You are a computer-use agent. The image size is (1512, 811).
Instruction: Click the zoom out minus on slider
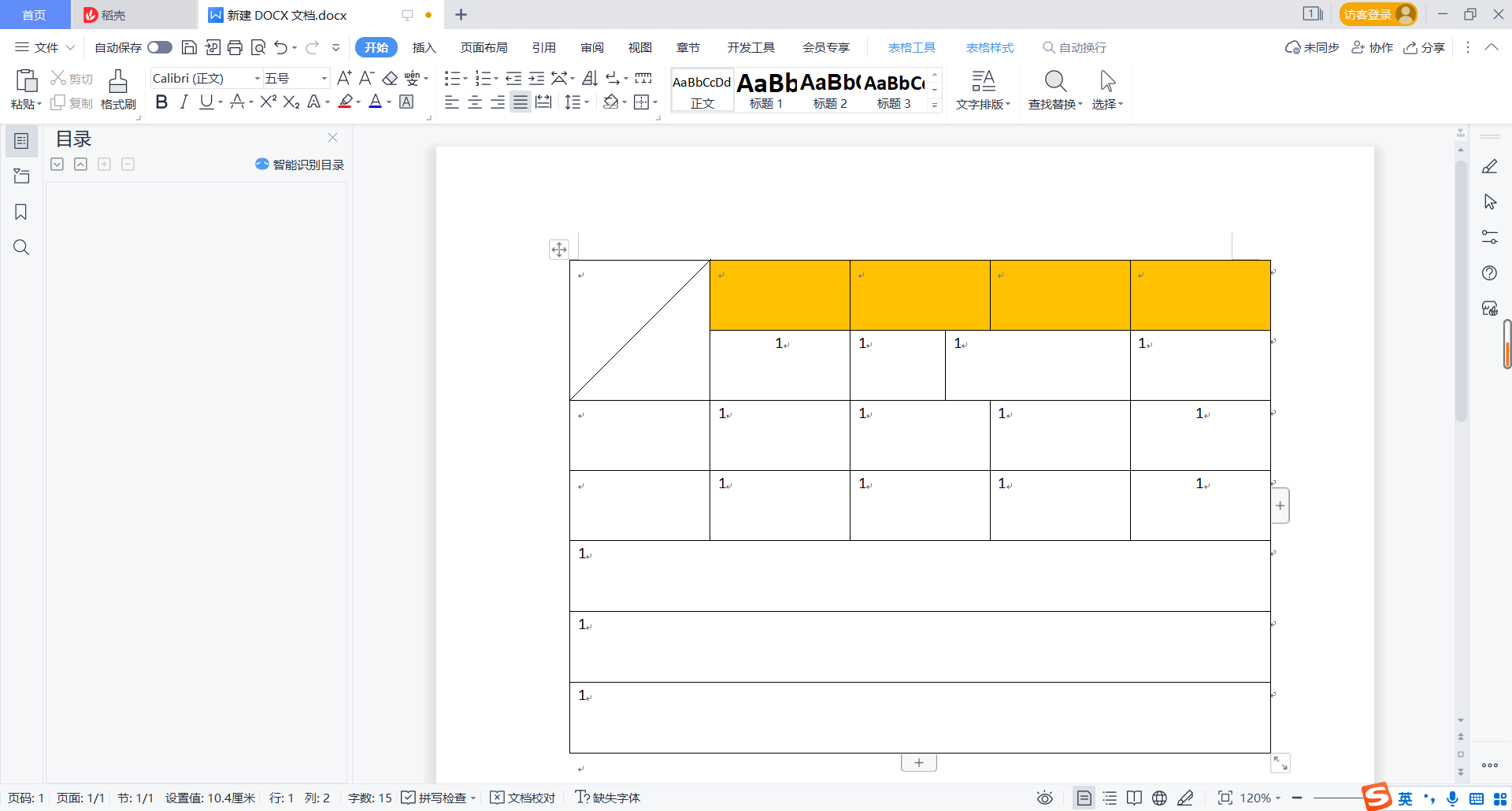point(1297,798)
